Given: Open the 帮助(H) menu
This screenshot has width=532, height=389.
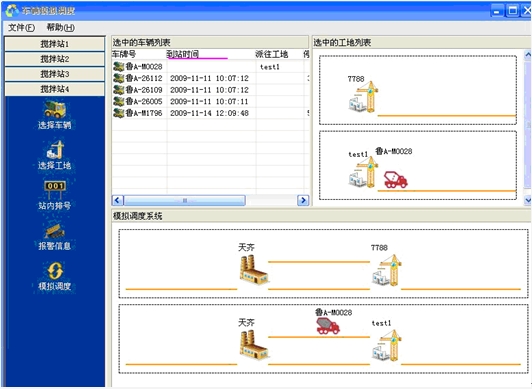Looking at the screenshot, I should coord(61,27).
